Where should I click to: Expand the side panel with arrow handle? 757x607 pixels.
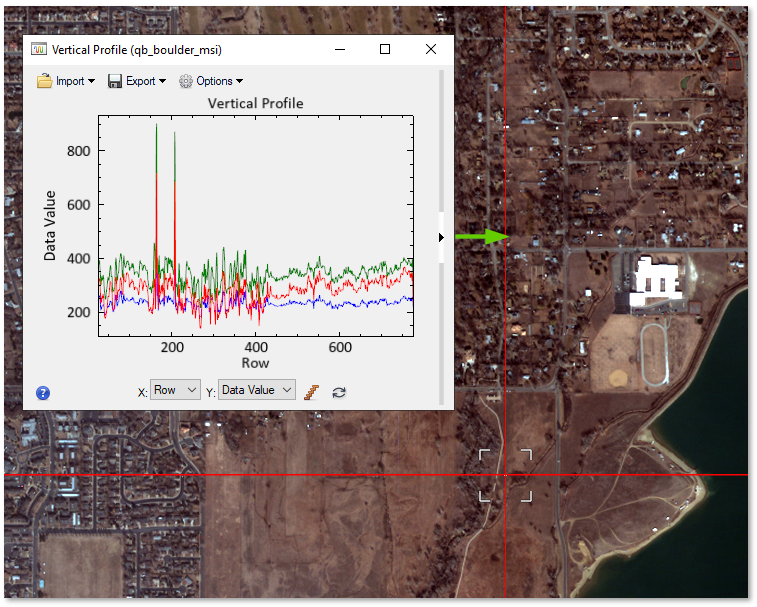point(441,237)
